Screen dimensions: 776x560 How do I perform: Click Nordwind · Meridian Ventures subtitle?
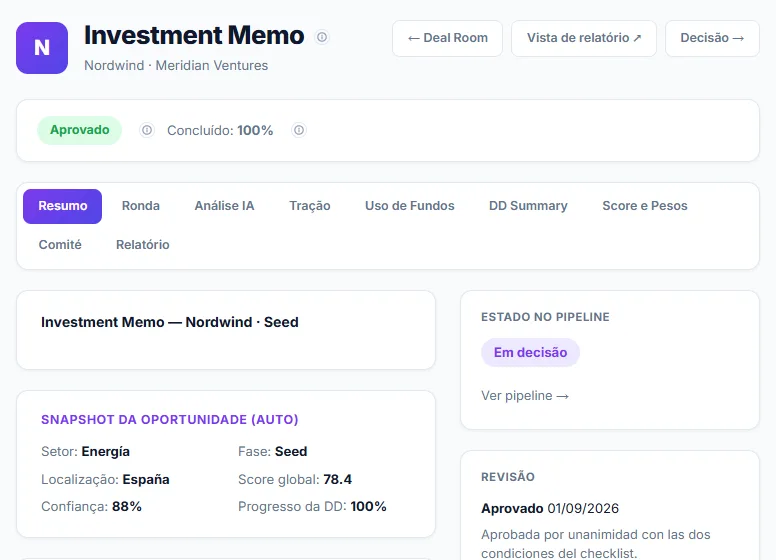coord(176,65)
